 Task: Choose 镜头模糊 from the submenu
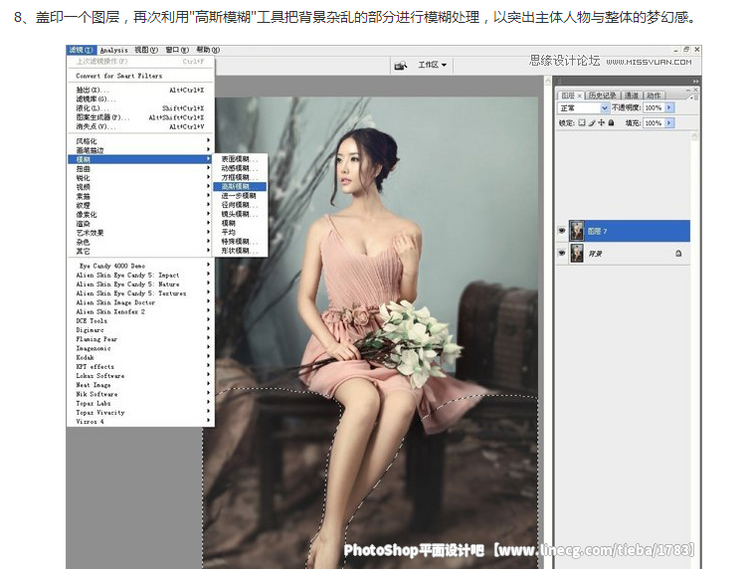click(x=240, y=214)
